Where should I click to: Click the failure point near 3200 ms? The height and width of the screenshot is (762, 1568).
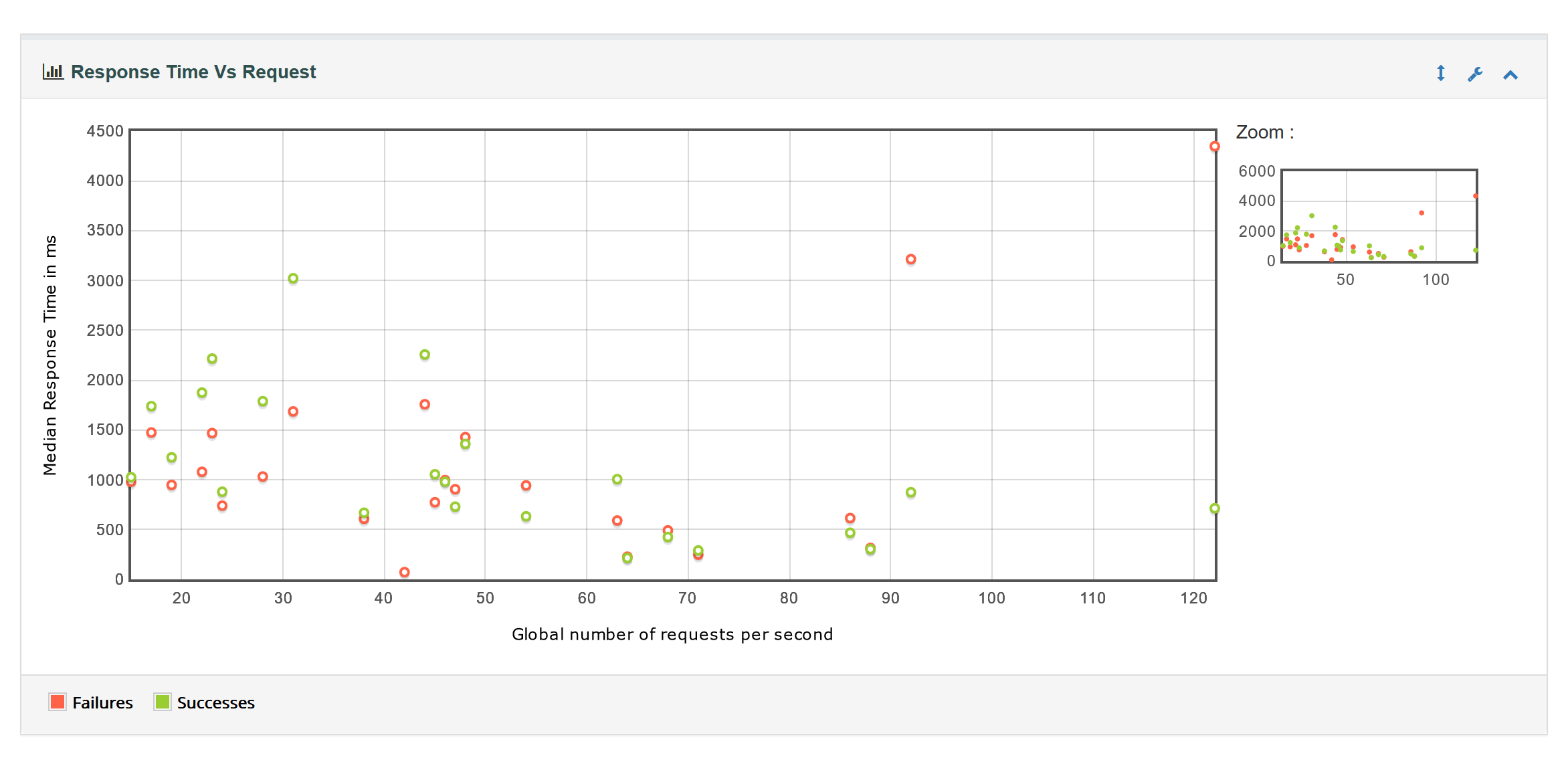[x=910, y=260]
